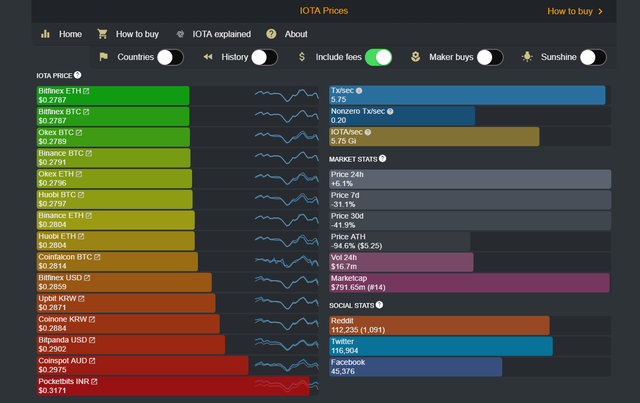Image resolution: width=640 pixels, height=403 pixels.
Task: Open external link icon for Pocketbits INR
Action: [x=94, y=382]
